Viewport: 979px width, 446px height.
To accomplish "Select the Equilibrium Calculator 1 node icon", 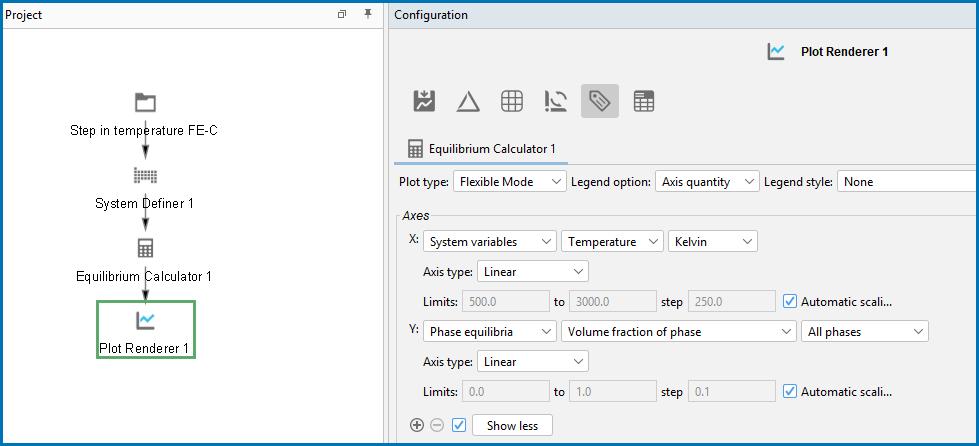I will 145,249.
